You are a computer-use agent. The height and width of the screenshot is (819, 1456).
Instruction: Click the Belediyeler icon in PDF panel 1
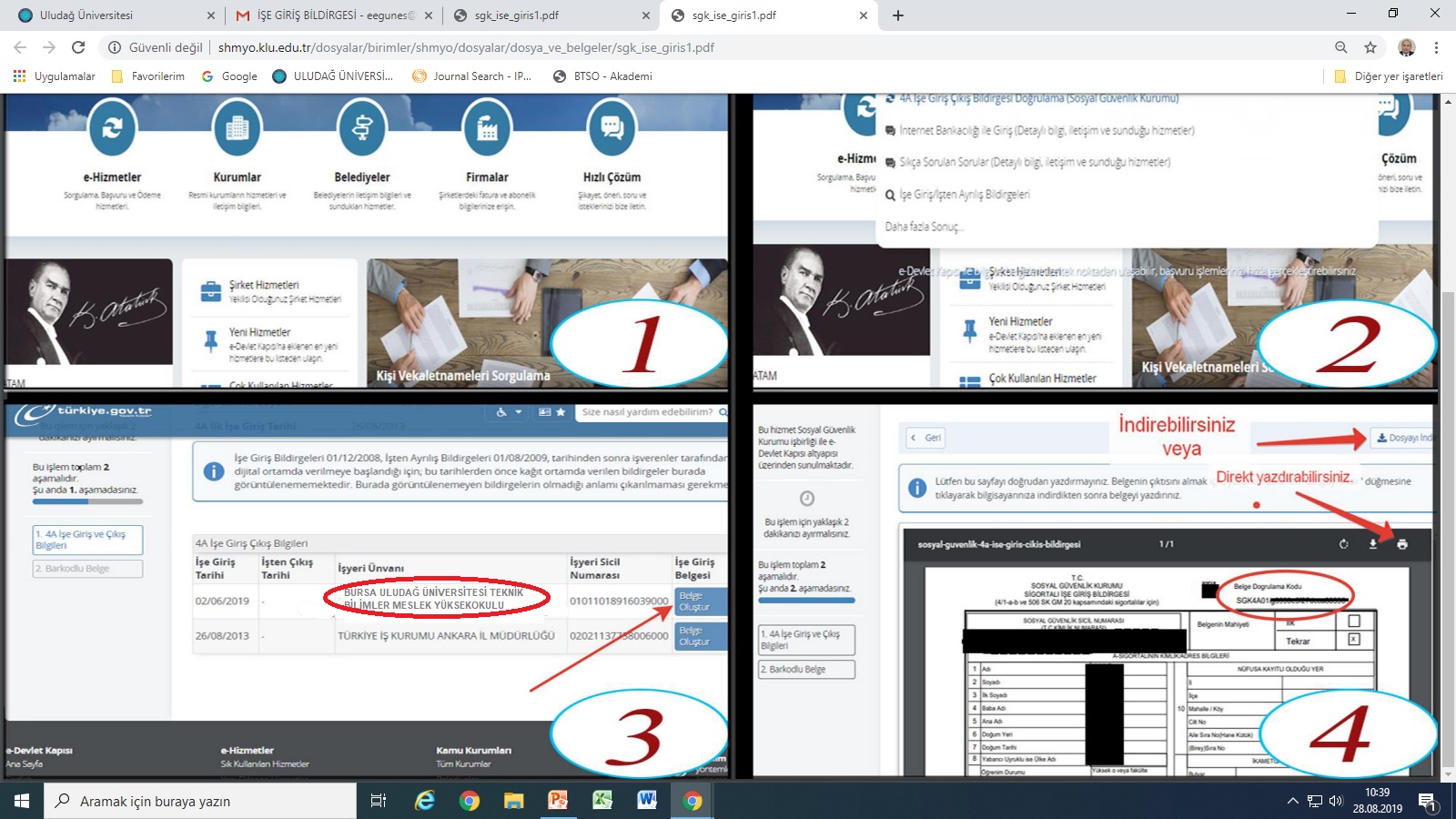(362, 128)
